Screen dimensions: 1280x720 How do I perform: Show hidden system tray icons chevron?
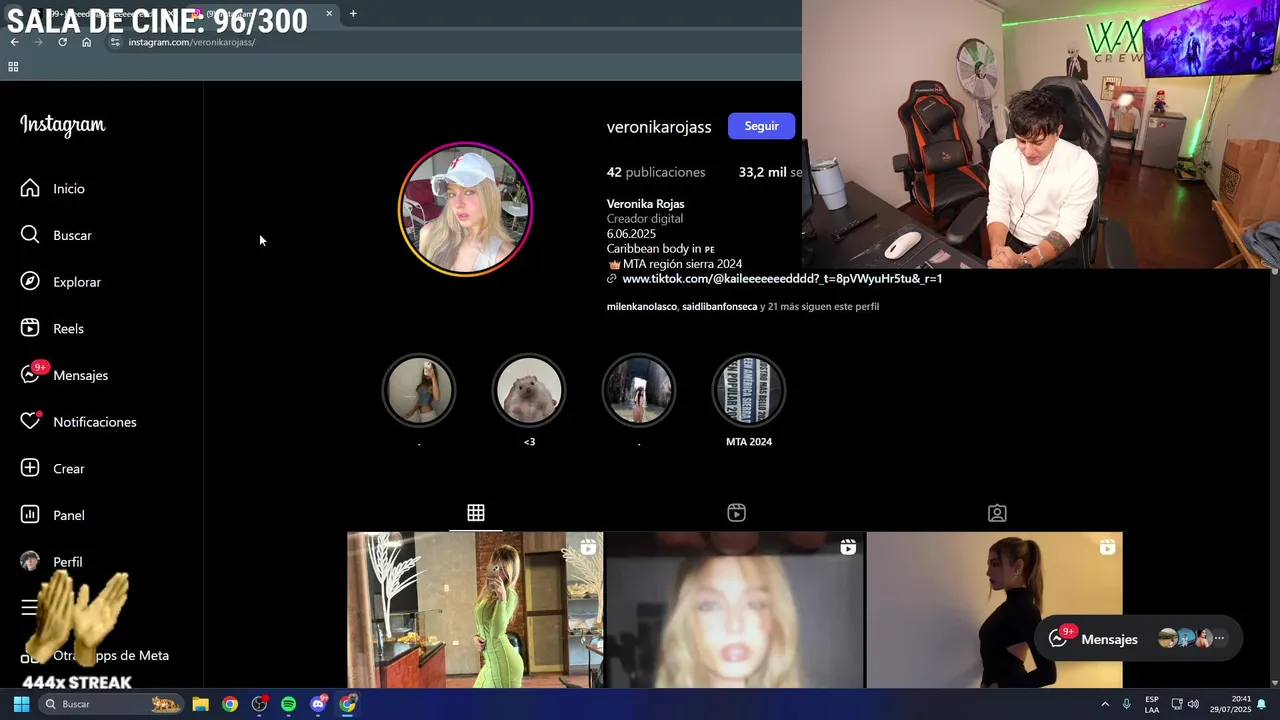pos(1105,704)
